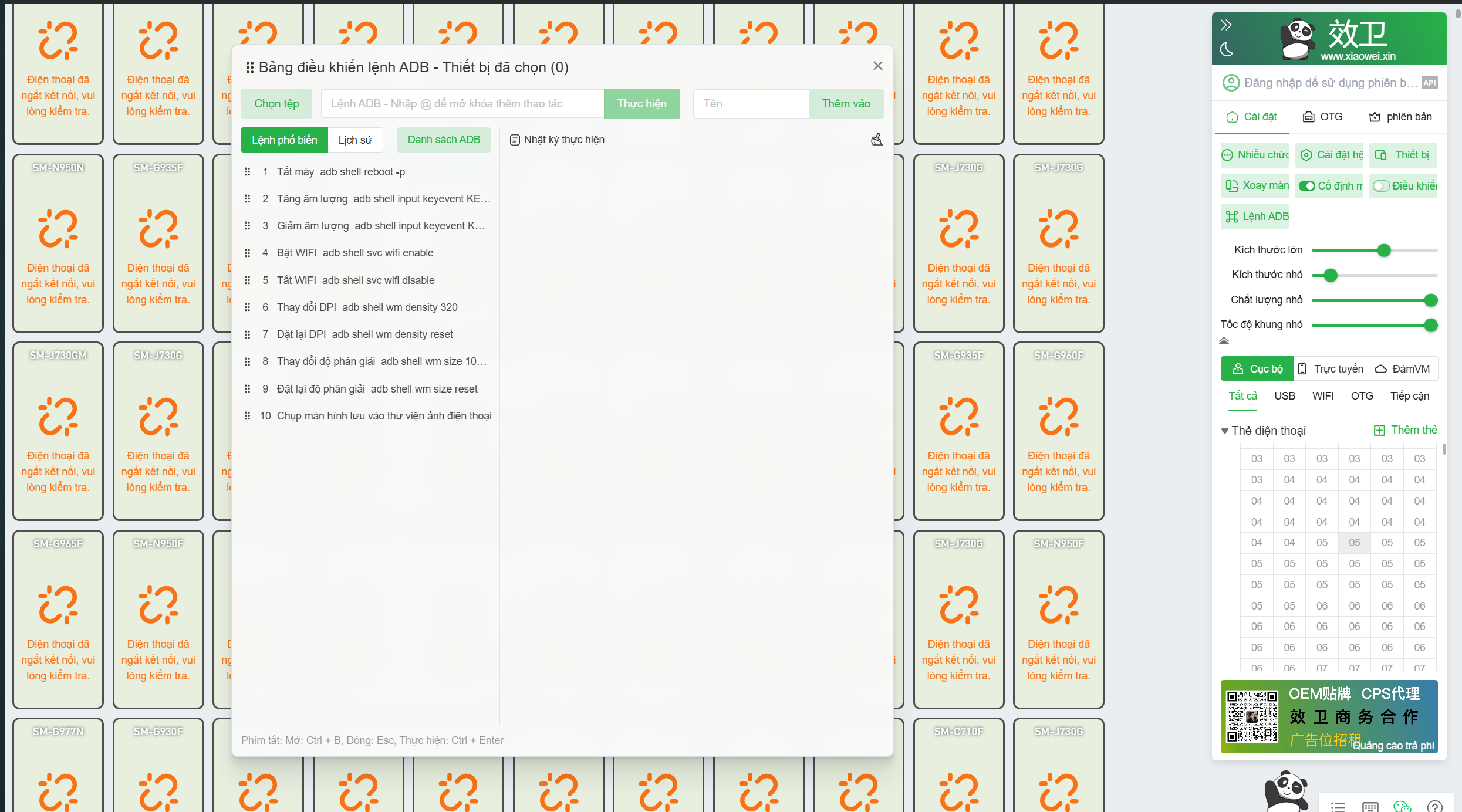
Task: Click the clear log broom icon
Action: pyautogui.click(x=876, y=140)
